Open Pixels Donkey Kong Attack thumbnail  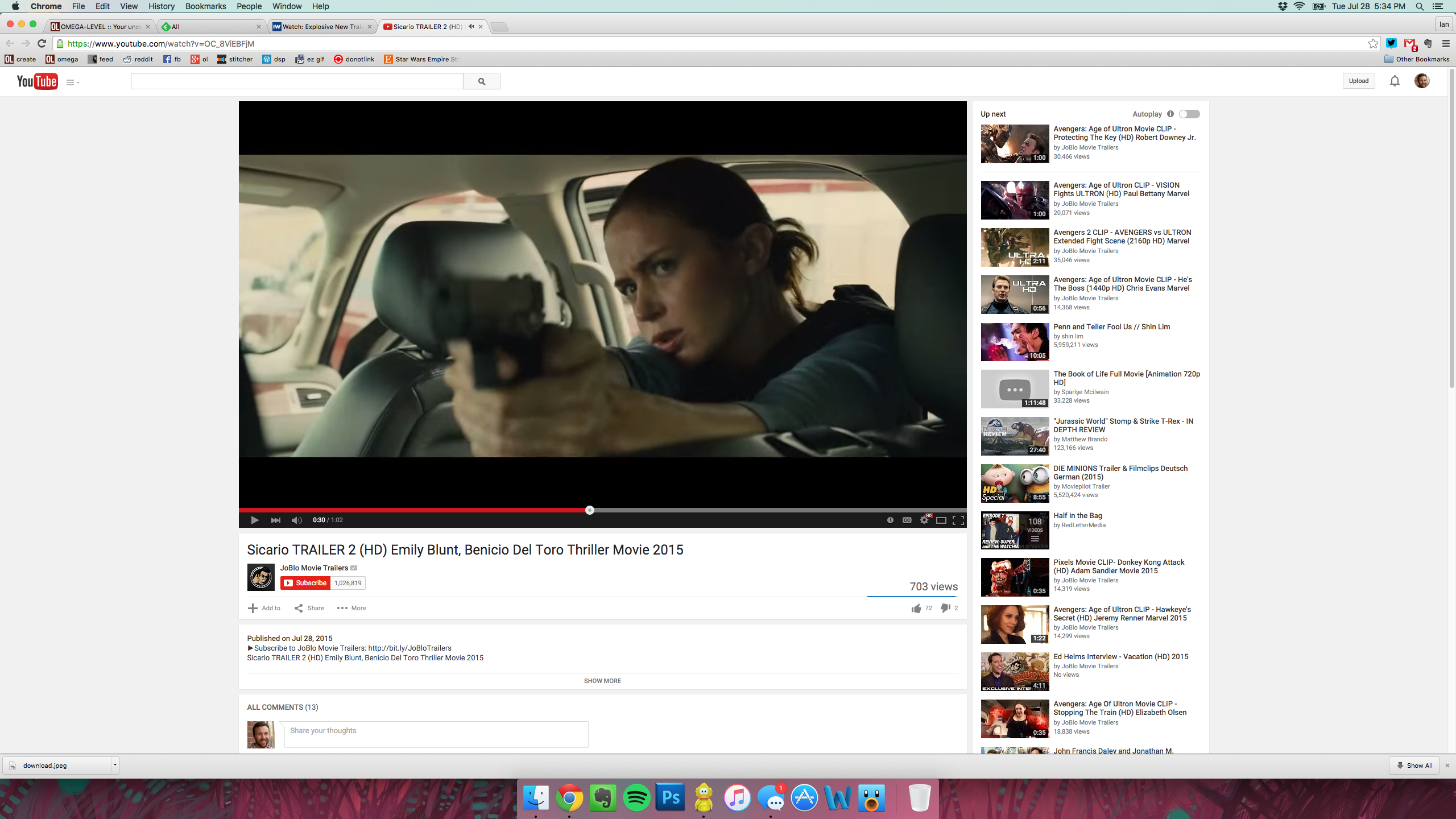pos(1015,577)
